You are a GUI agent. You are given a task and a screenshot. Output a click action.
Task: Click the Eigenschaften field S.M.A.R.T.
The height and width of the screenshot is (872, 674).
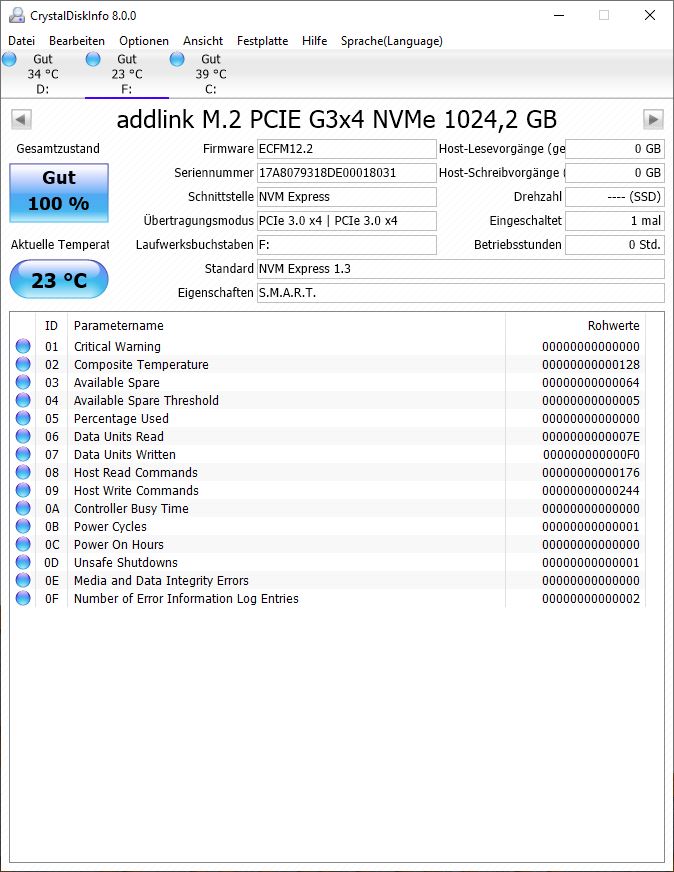point(460,293)
